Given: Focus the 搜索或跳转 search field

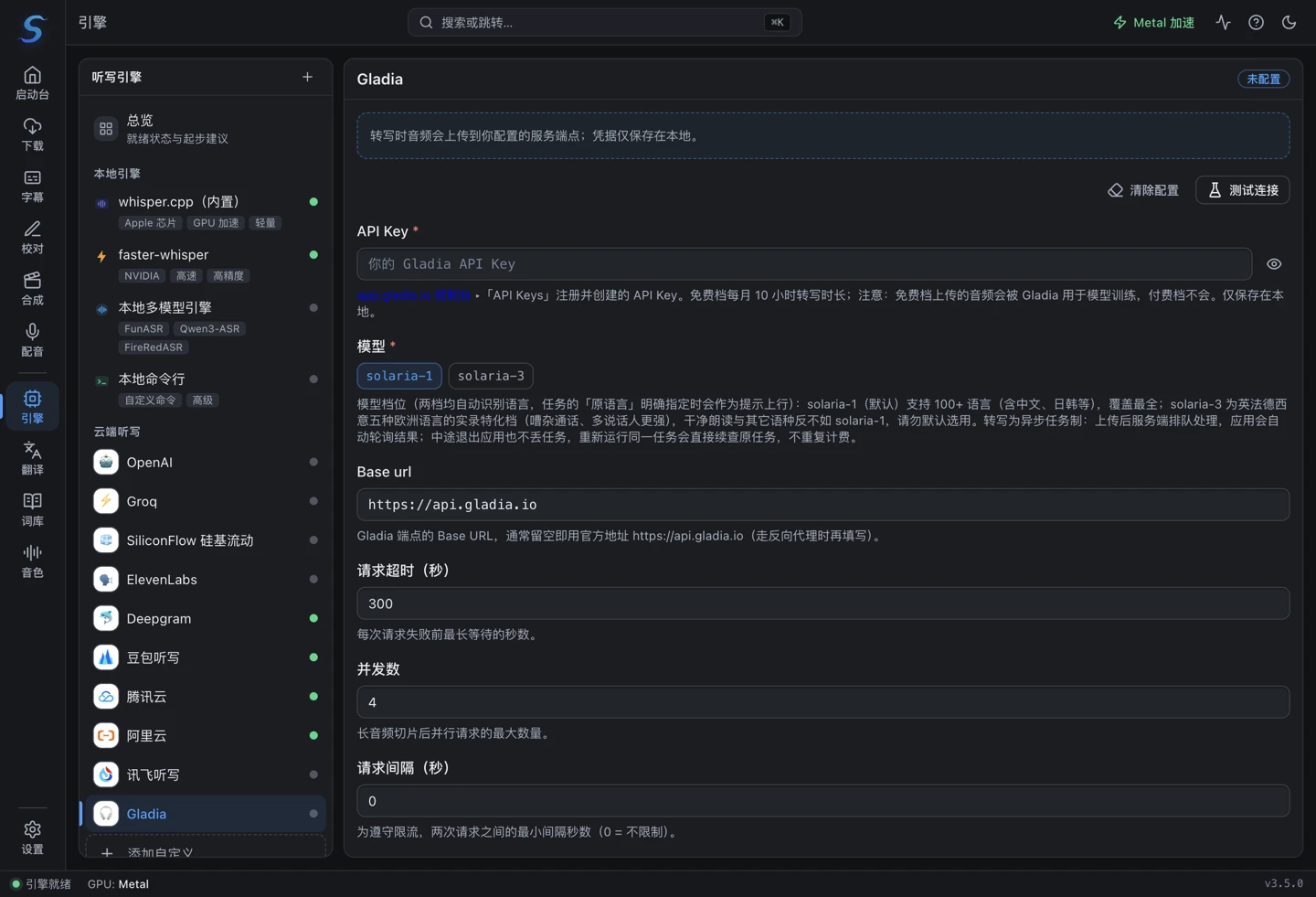Looking at the screenshot, I should 604,22.
